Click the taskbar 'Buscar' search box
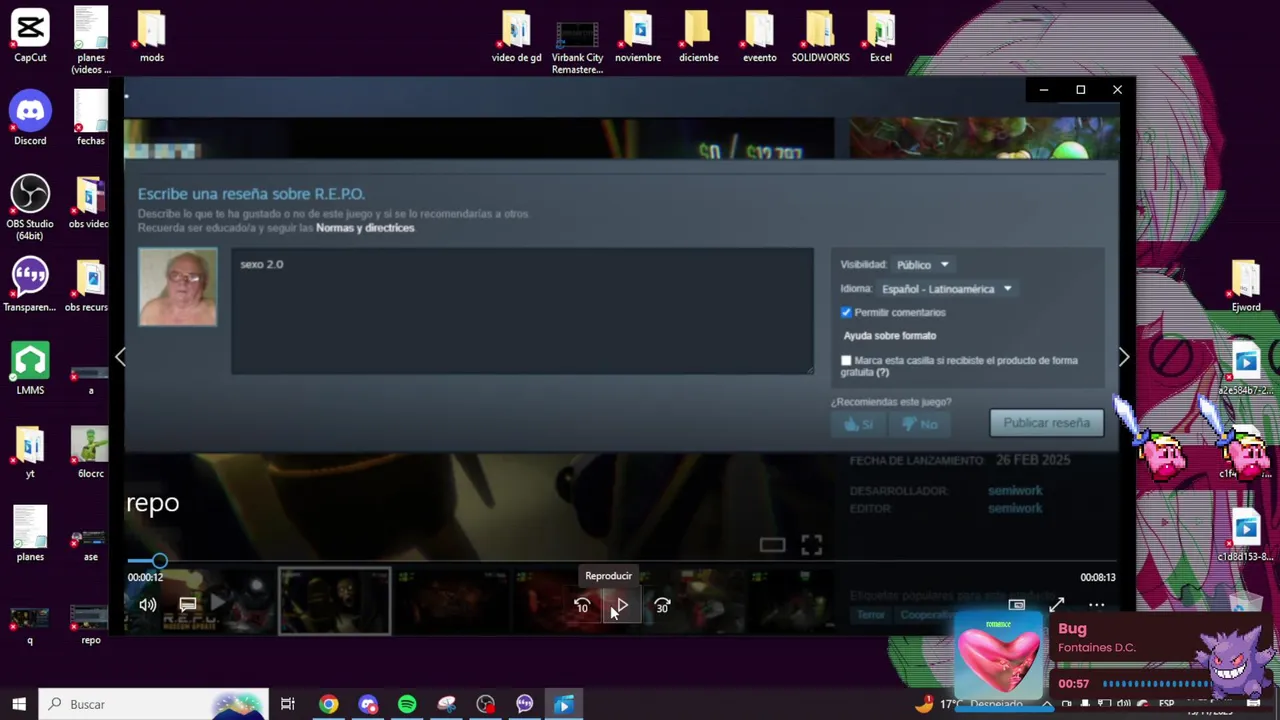1280x720 pixels. coord(154,704)
